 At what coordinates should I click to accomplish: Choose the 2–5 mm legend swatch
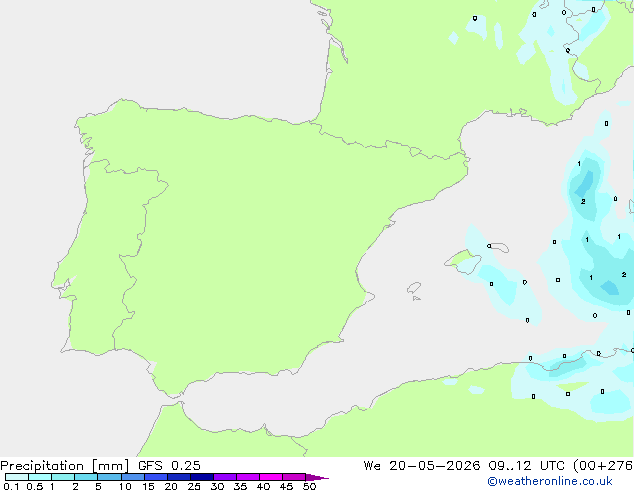(86, 477)
